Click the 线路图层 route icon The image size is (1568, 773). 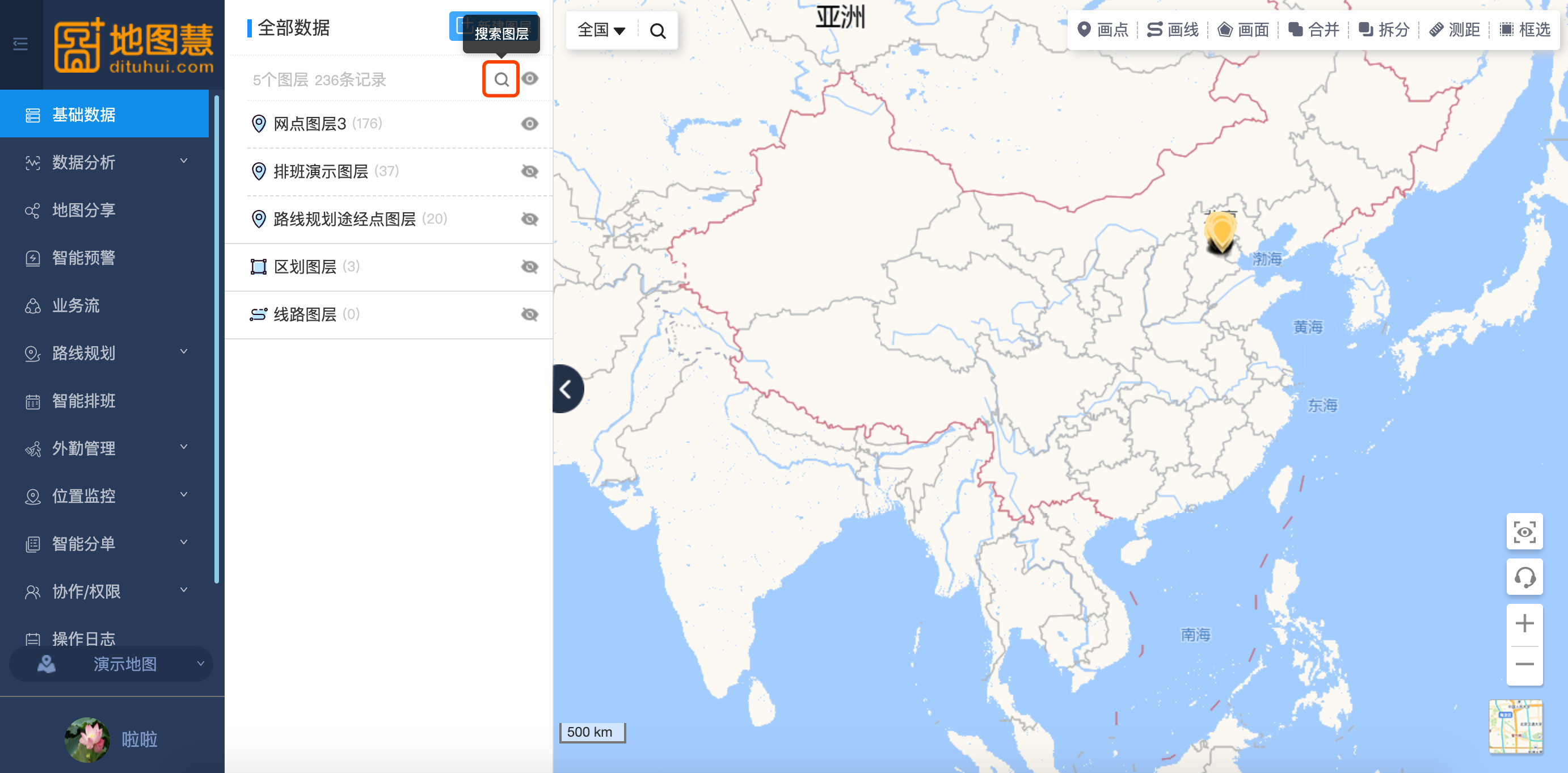259,314
